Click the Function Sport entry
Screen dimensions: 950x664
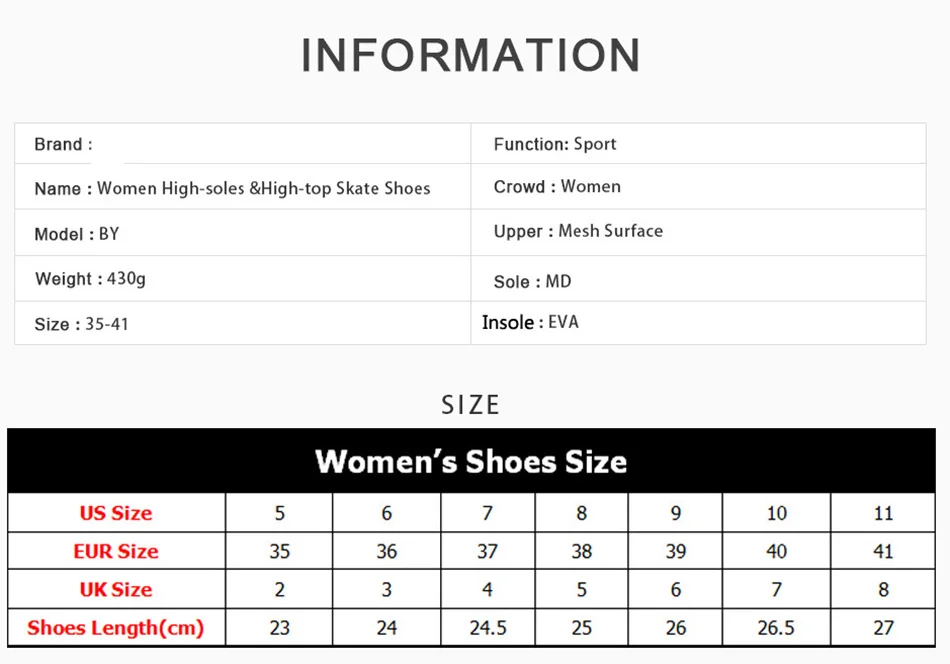point(554,144)
